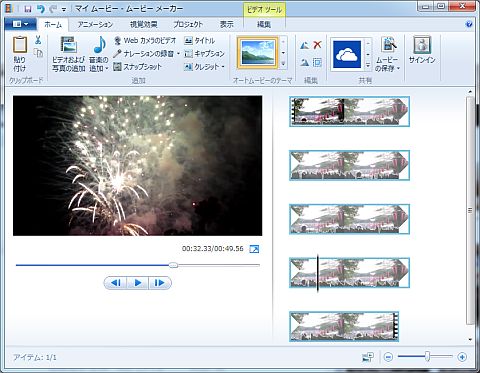The image size is (480, 373).
Task: Click the Rotate left icon
Action: (x=304, y=45)
